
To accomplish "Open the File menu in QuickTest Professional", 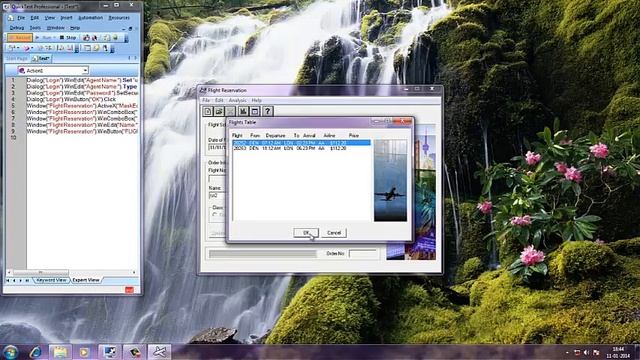I will pos(21,18).
